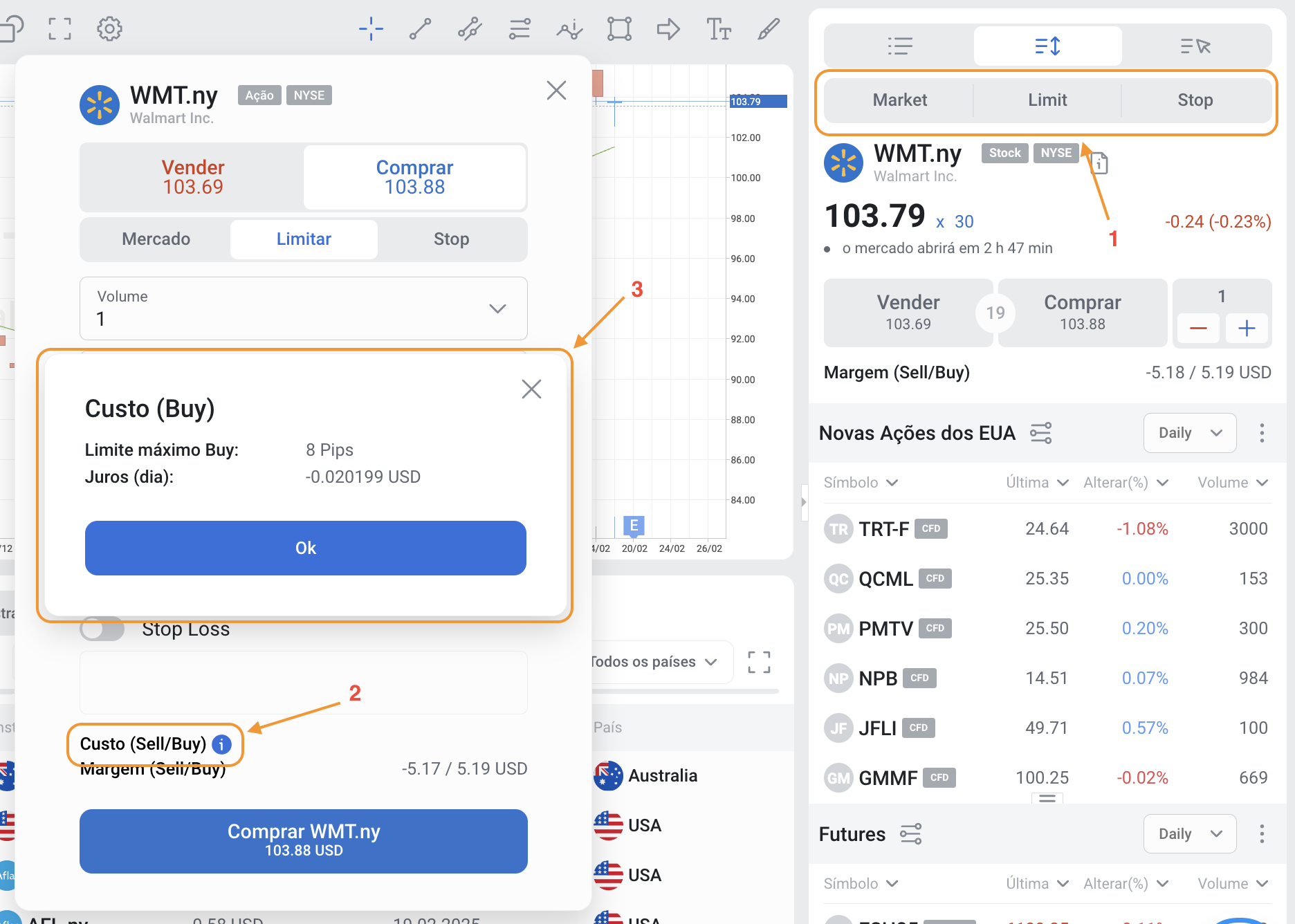Select the wave pattern drawing tool

(x=569, y=29)
